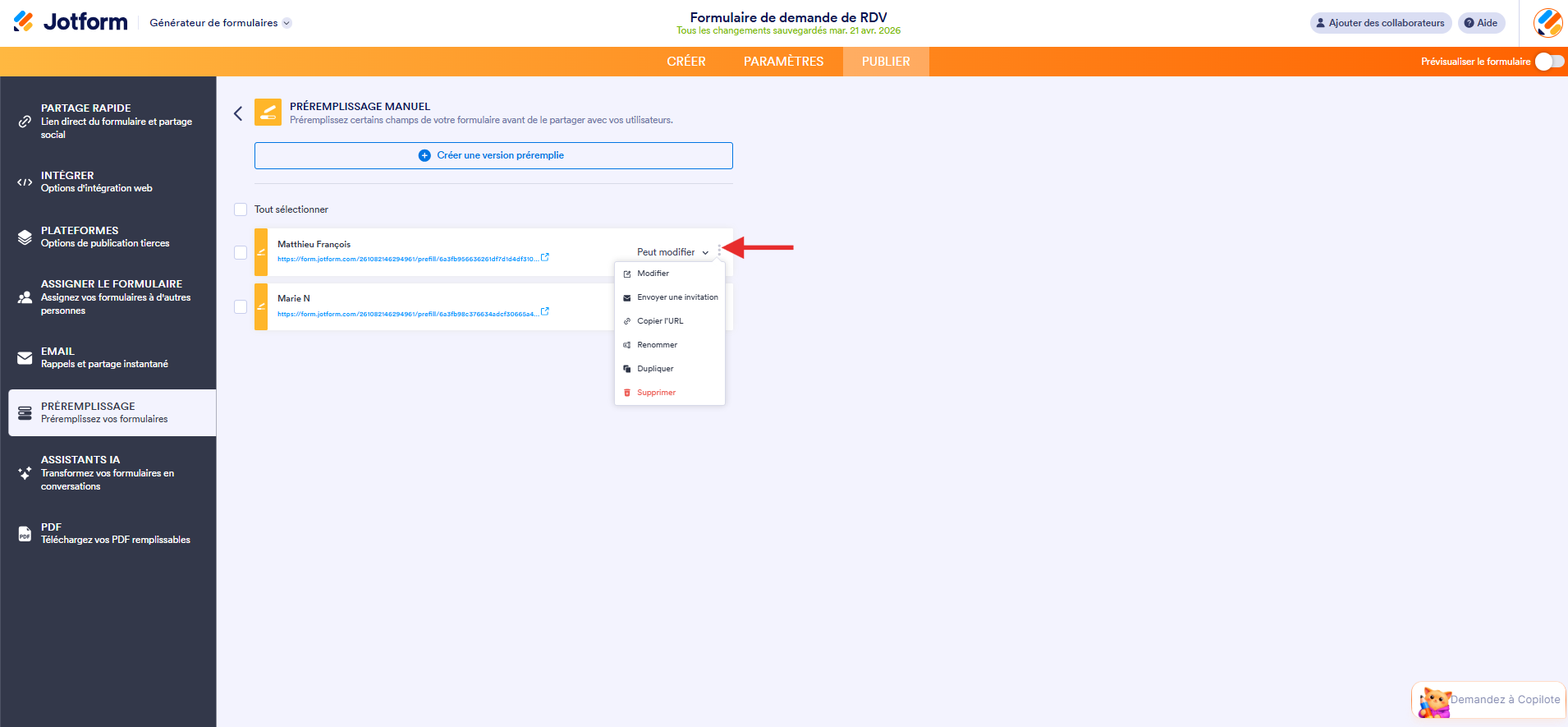Switch to the PARAMÈTRES tab
Image resolution: width=1568 pixels, height=727 pixels.
(784, 62)
